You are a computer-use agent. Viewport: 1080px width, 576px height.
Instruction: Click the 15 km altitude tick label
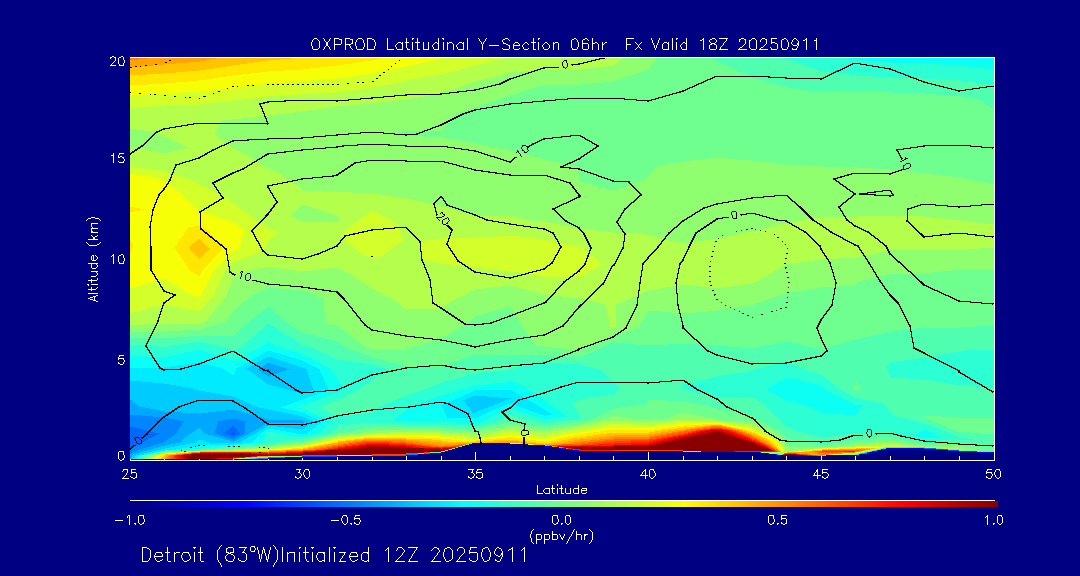click(x=116, y=159)
